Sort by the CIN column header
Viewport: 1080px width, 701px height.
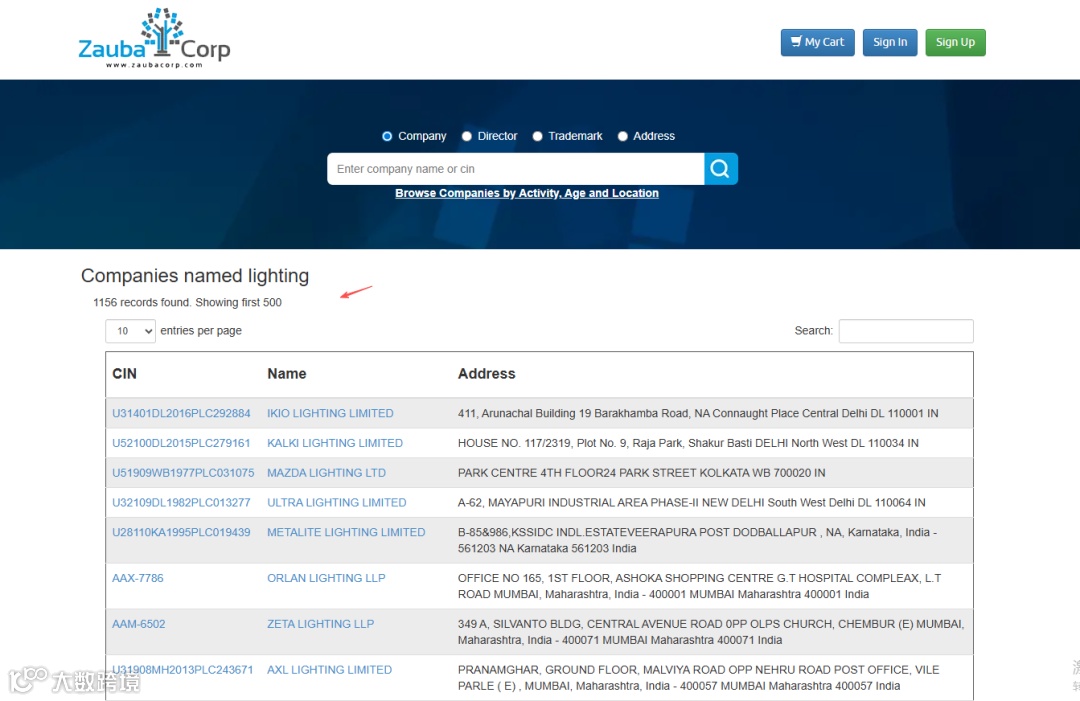pyautogui.click(x=125, y=374)
